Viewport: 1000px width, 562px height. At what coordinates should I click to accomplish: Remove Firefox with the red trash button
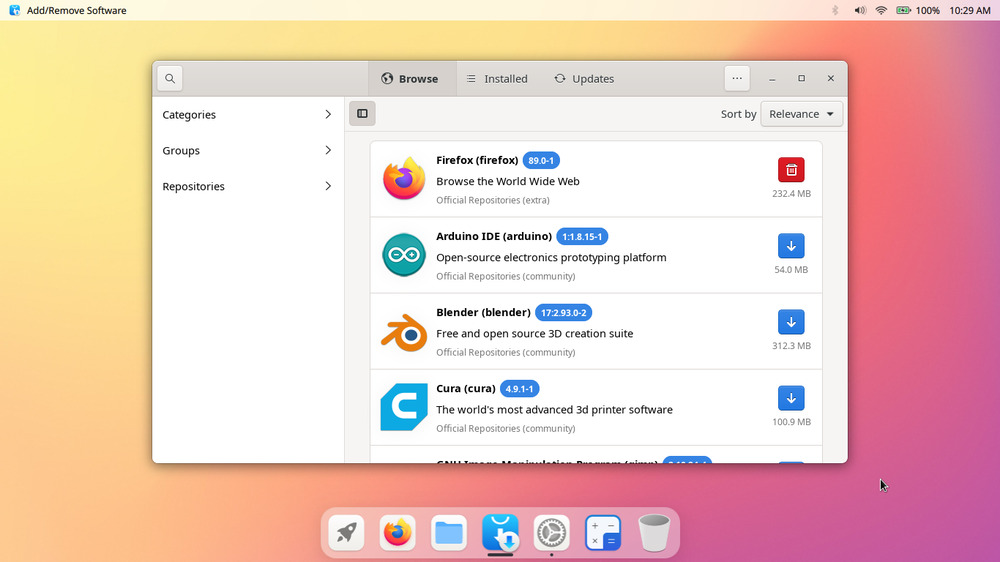point(791,170)
